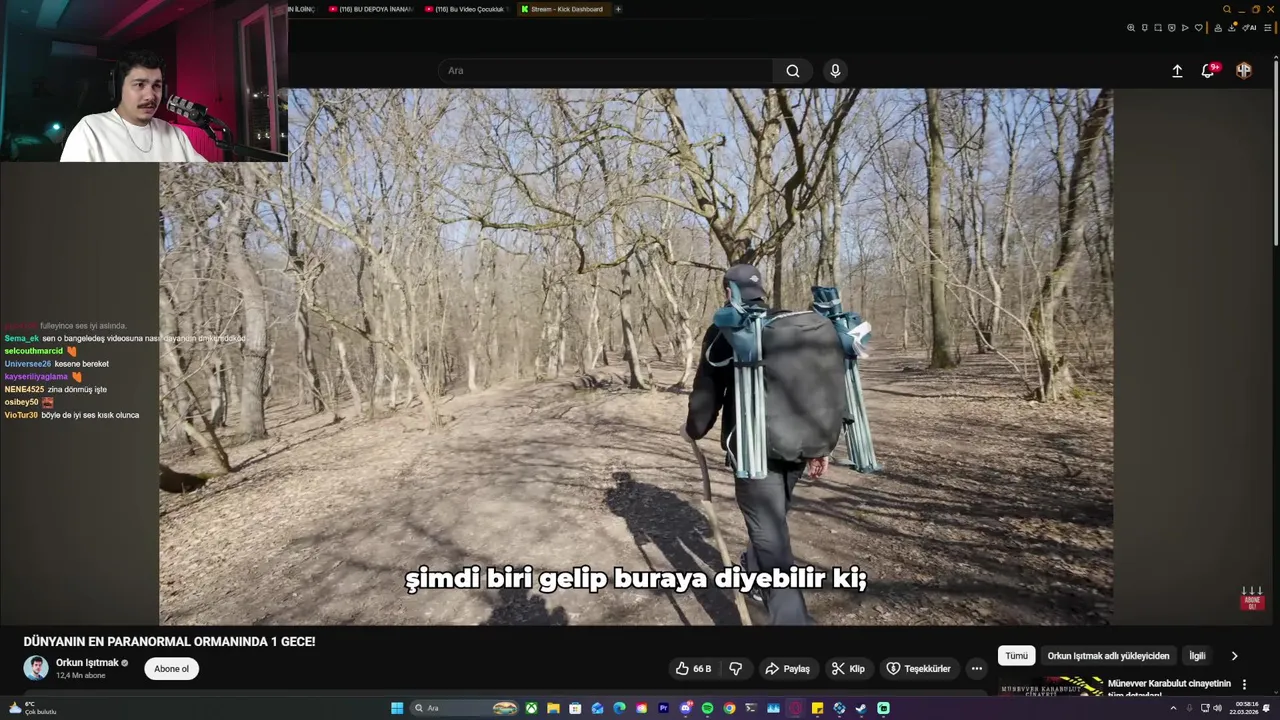Open Spotify from taskbar
Viewport: 1280px width, 720px height.
pos(707,708)
